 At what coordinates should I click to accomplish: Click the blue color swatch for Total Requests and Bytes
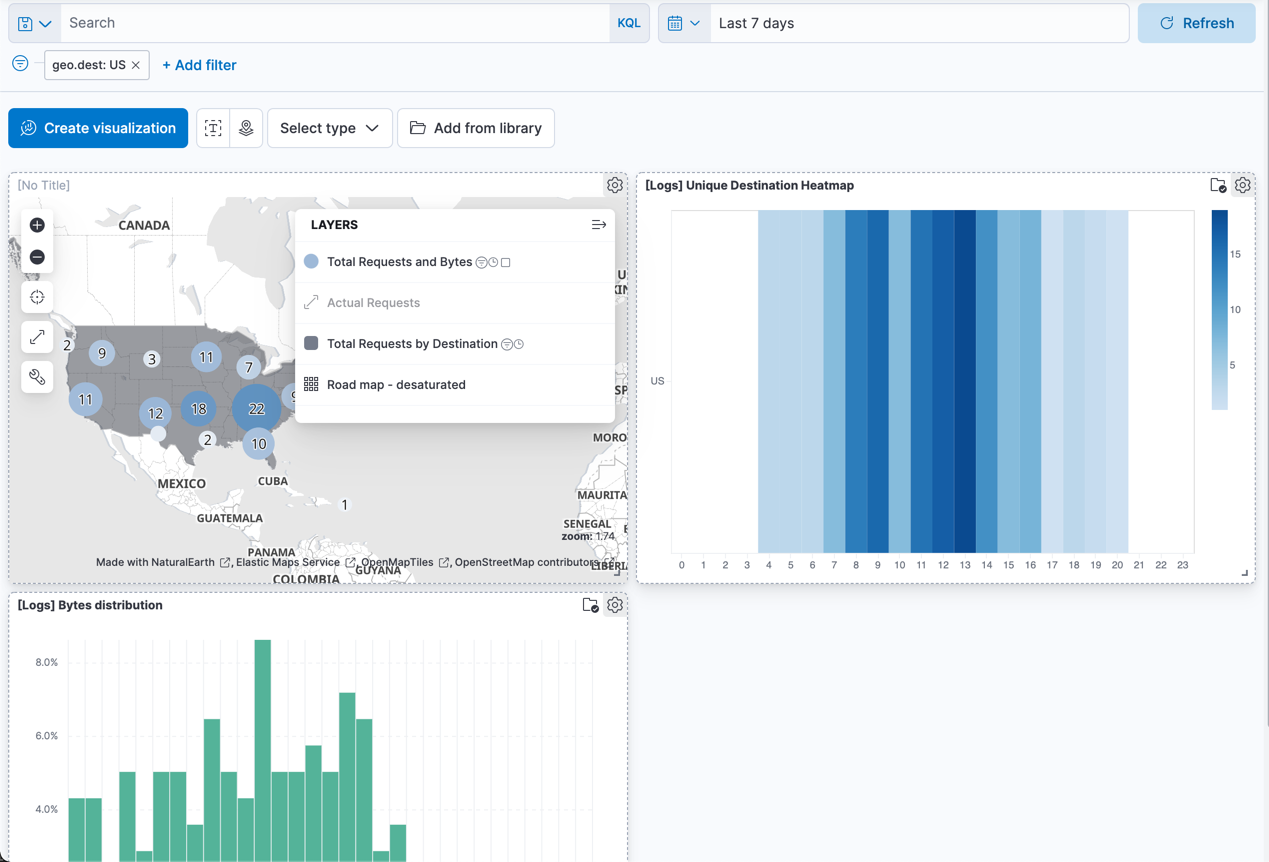[312, 261]
